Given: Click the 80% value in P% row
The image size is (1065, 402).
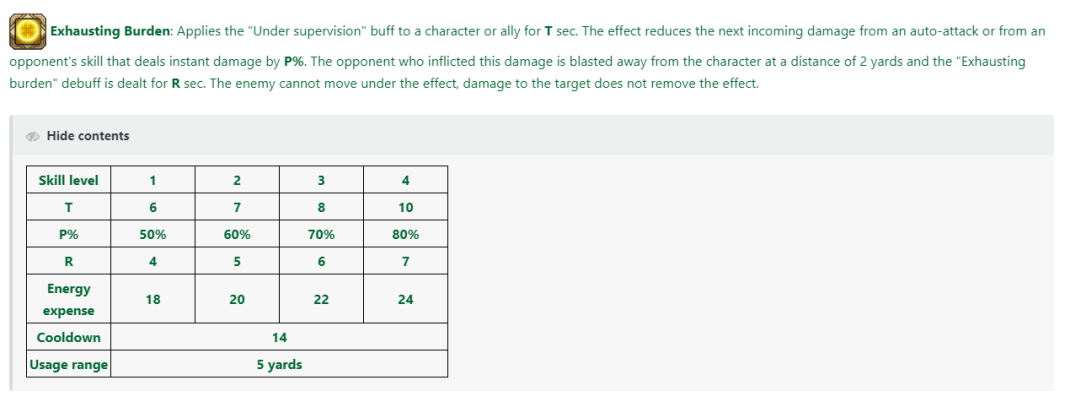Looking at the screenshot, I should [x=405, y=234].
